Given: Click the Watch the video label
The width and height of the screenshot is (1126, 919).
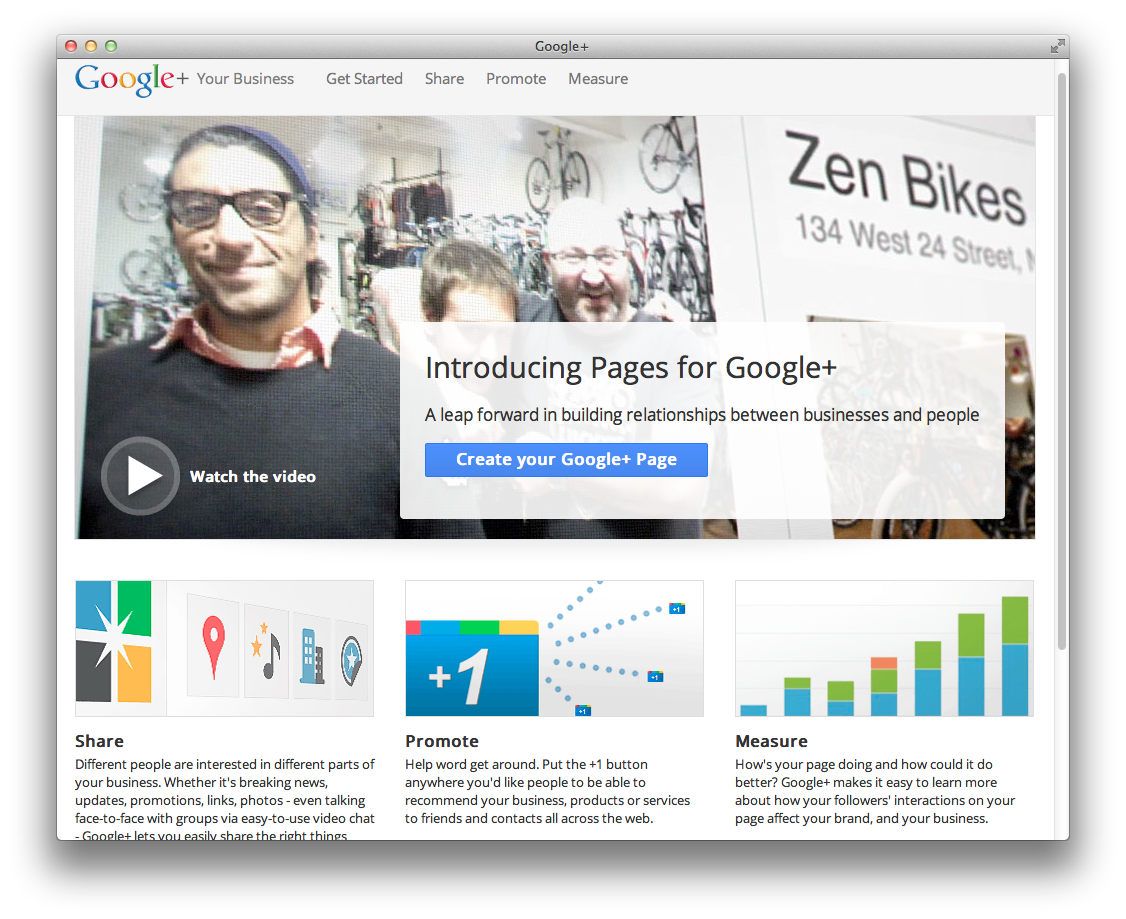Looking at the screenshot, I should (253, 477).
